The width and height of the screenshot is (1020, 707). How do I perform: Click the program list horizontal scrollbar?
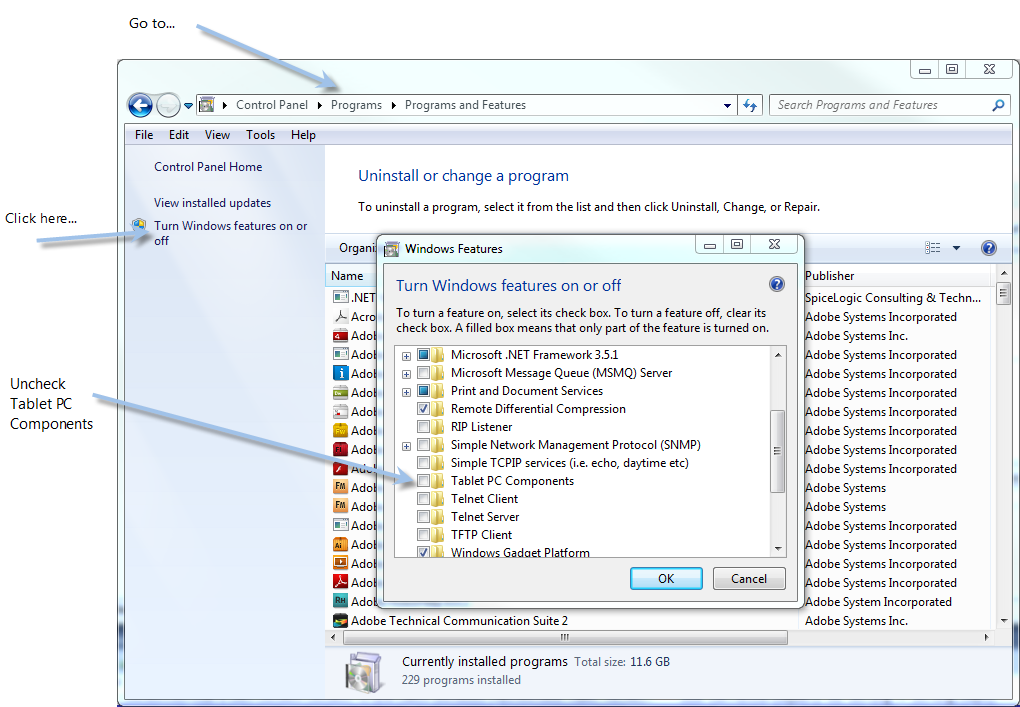tap(565, 637)
